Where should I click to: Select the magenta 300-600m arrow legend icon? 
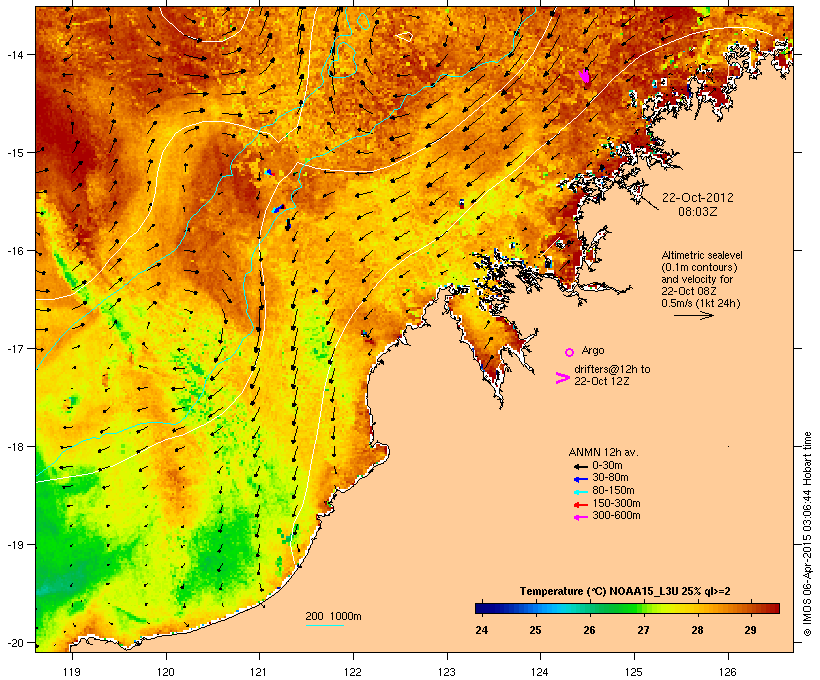point(580,517)
